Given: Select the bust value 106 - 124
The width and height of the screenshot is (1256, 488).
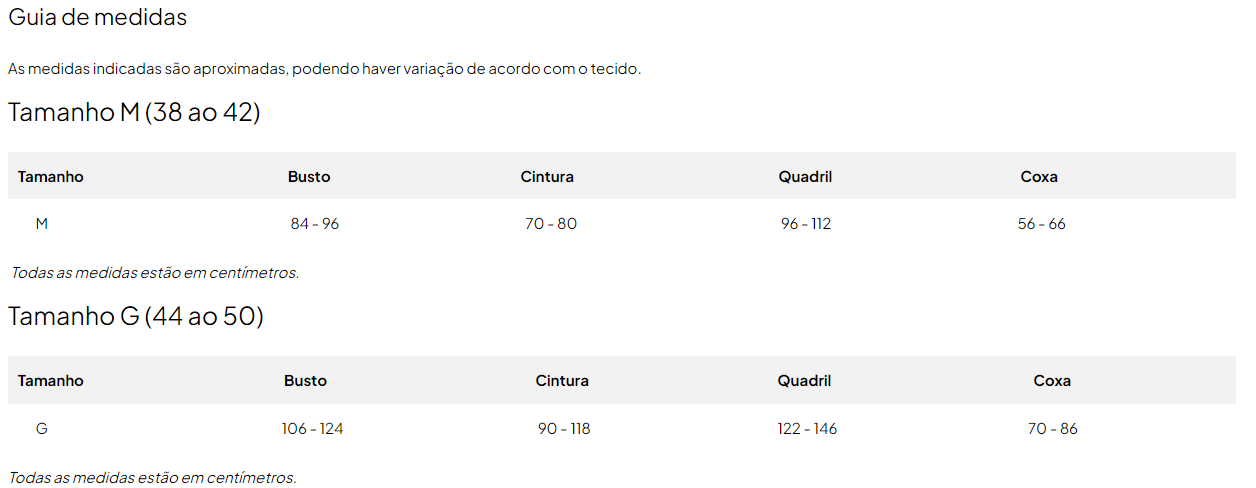Looking at the screenshot, I should coord(313,429).
